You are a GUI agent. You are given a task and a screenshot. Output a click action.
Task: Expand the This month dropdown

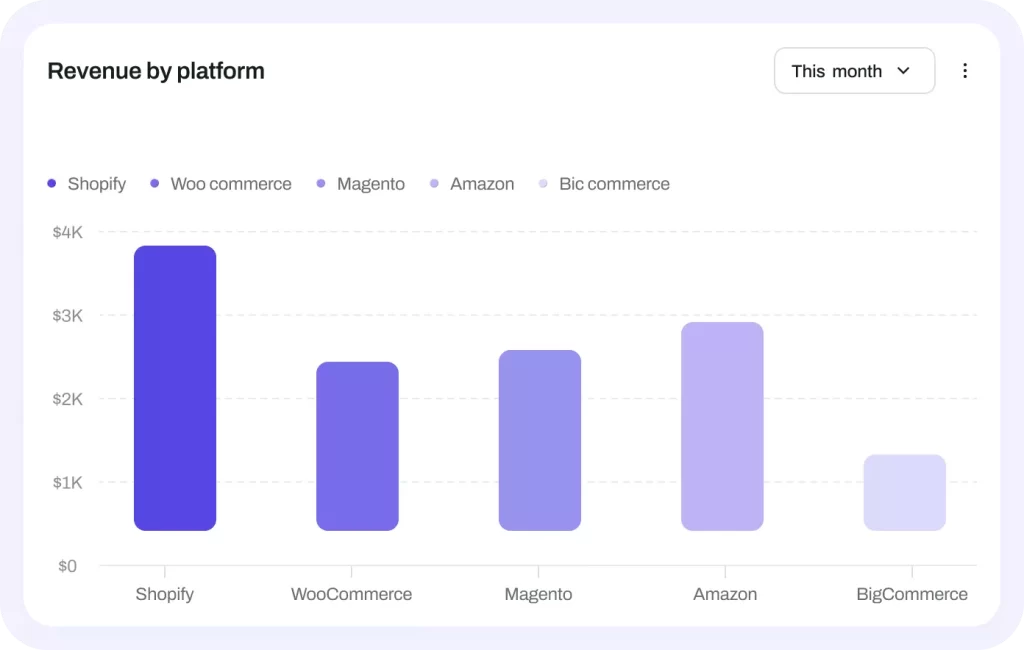(x=854, y=71)
